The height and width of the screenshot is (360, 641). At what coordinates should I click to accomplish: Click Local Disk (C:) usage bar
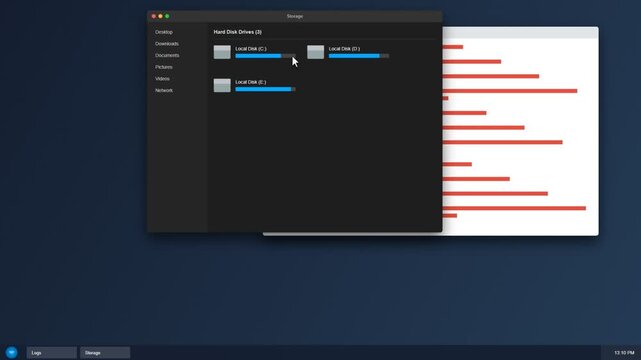point(265,56)
